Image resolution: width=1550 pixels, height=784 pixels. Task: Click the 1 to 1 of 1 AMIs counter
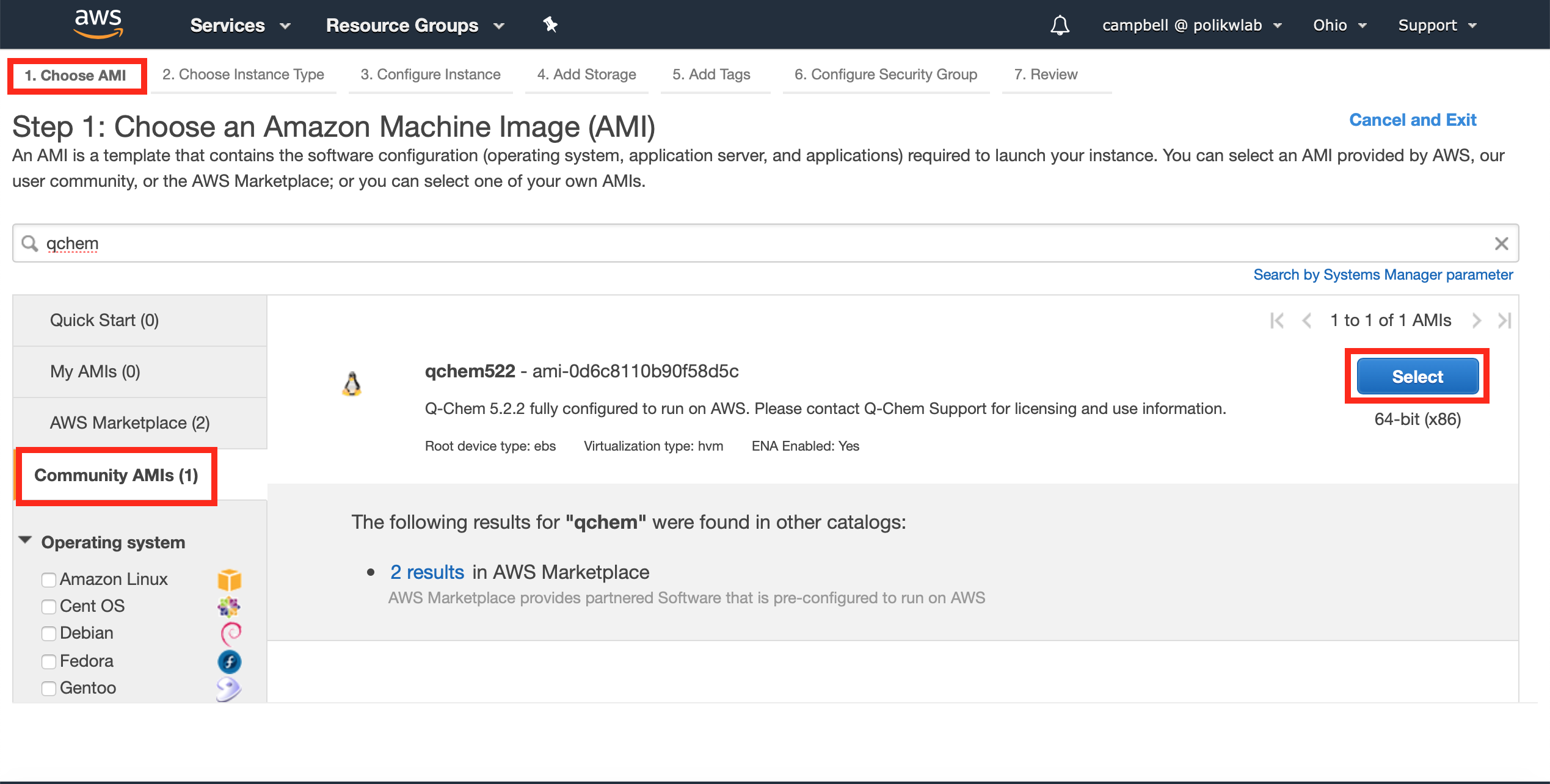[1391, 320]
